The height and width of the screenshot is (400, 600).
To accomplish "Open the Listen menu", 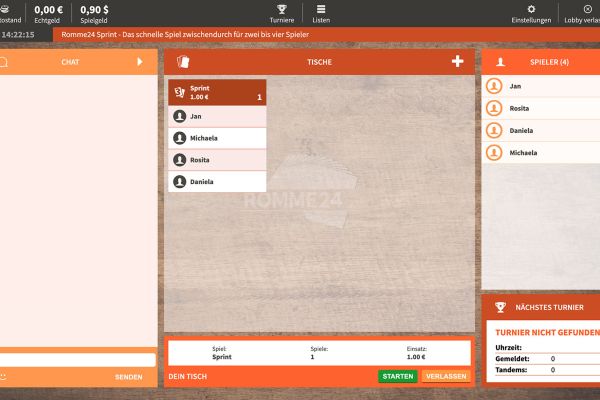I will [321, 9].
